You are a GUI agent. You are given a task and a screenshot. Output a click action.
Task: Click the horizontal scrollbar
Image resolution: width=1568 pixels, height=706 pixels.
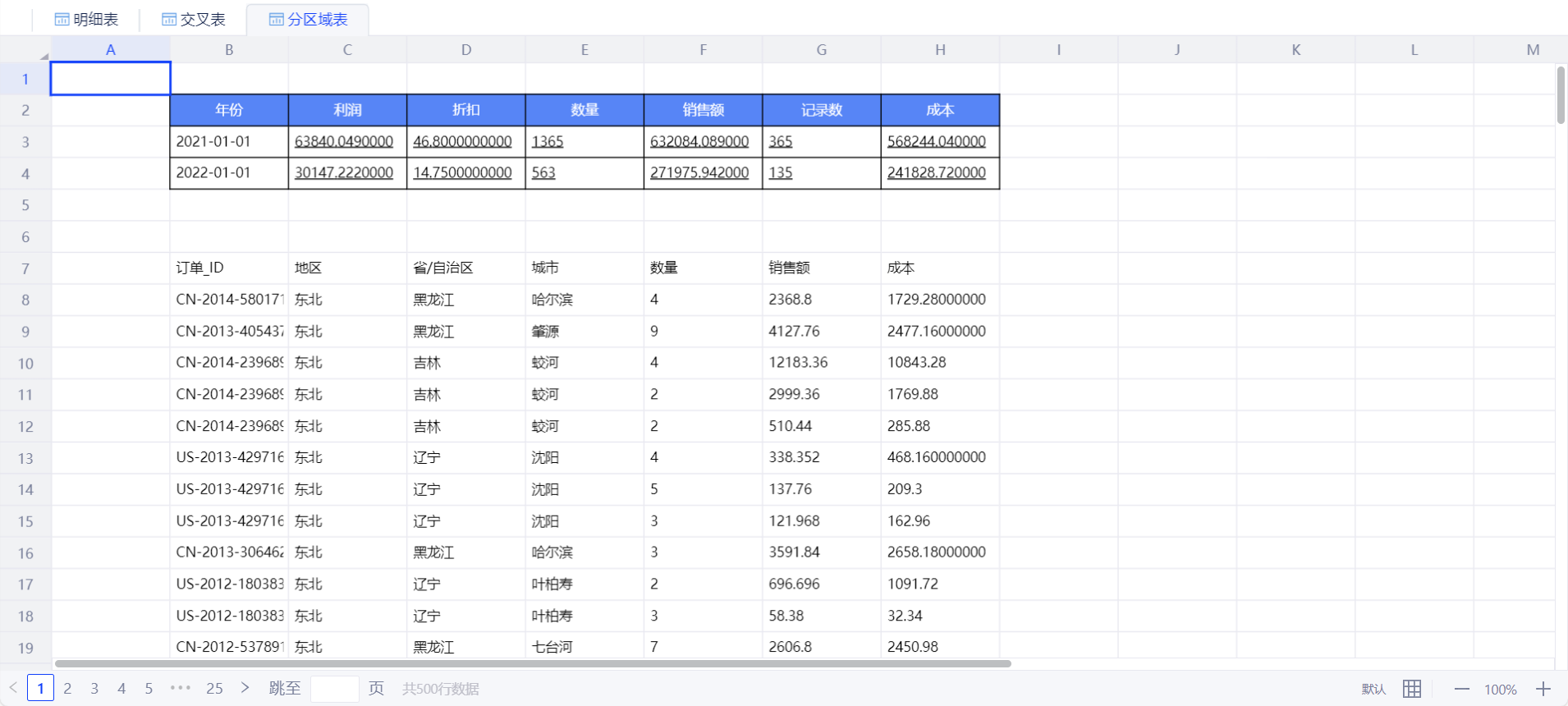click(x=532, y=663)
